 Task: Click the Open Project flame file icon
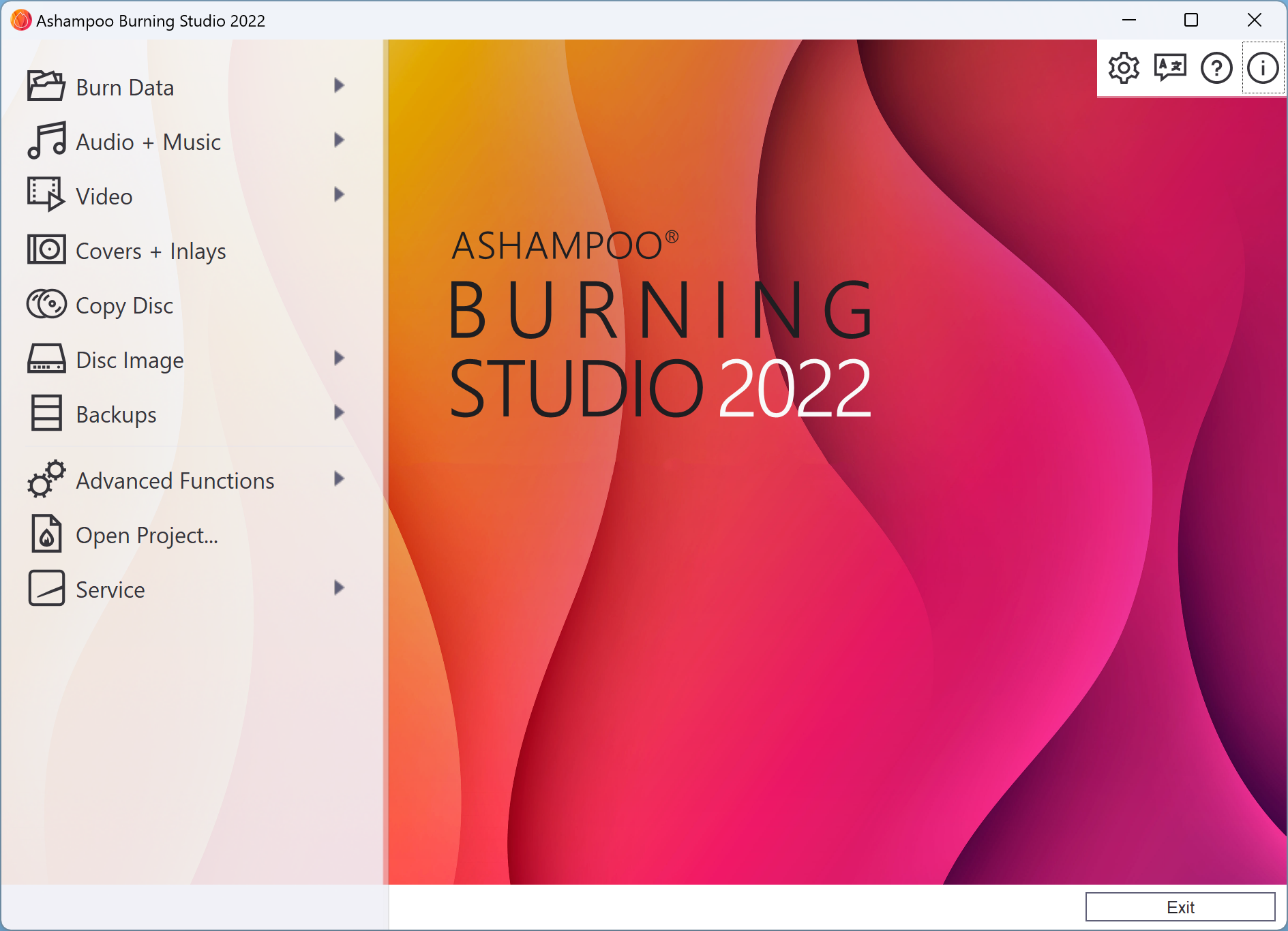tap(46, 534)
